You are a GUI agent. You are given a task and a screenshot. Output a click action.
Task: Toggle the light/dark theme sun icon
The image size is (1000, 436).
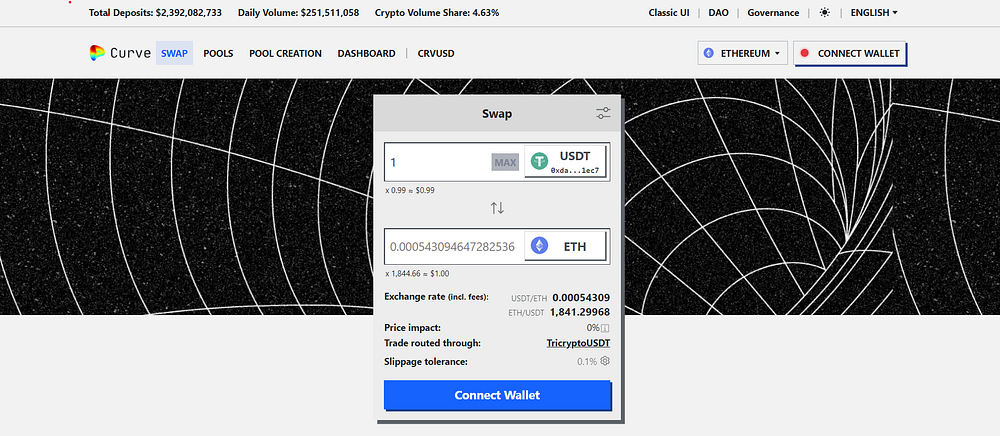(825, 13)
